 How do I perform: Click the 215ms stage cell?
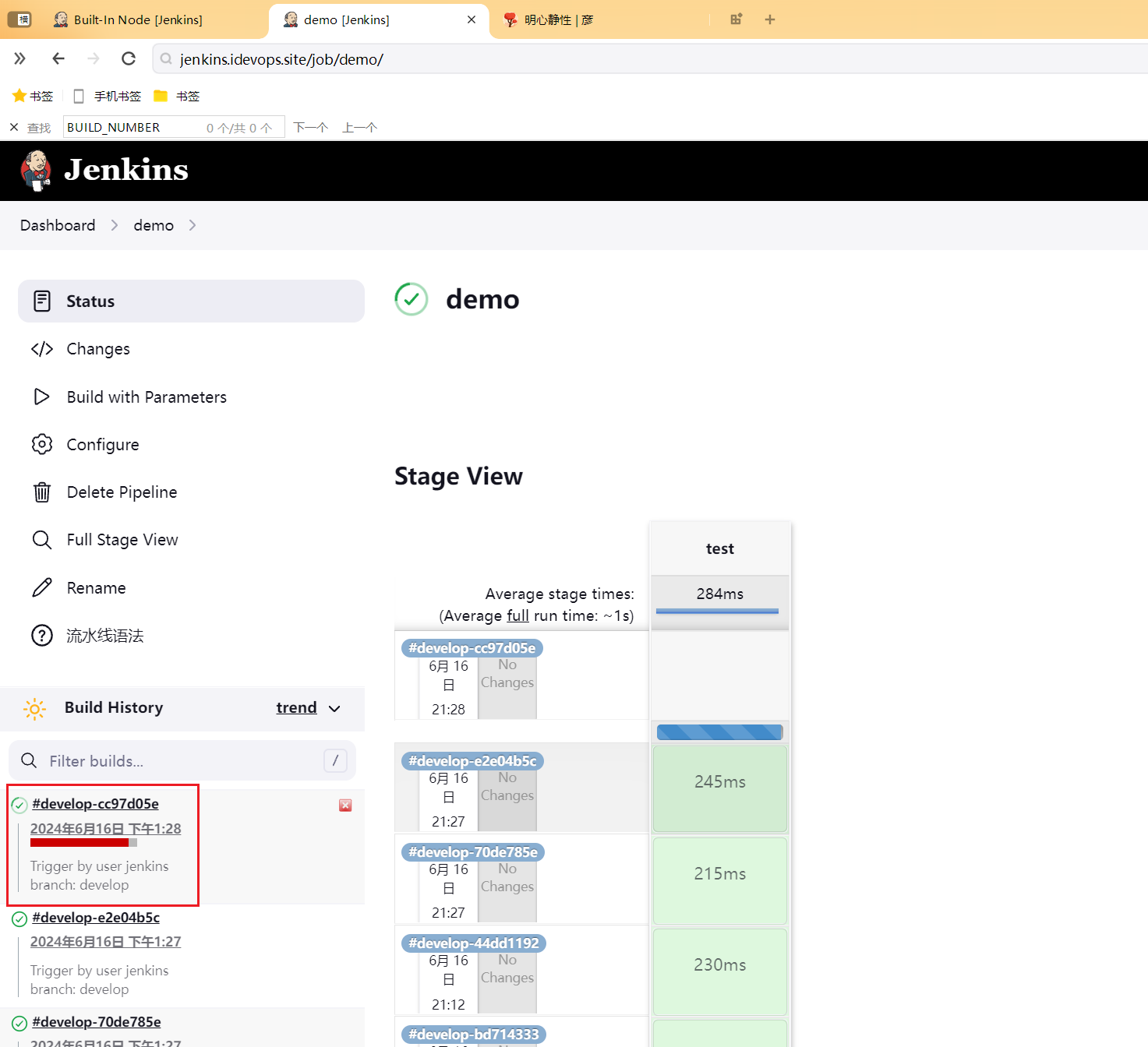[x=720, y=880]
